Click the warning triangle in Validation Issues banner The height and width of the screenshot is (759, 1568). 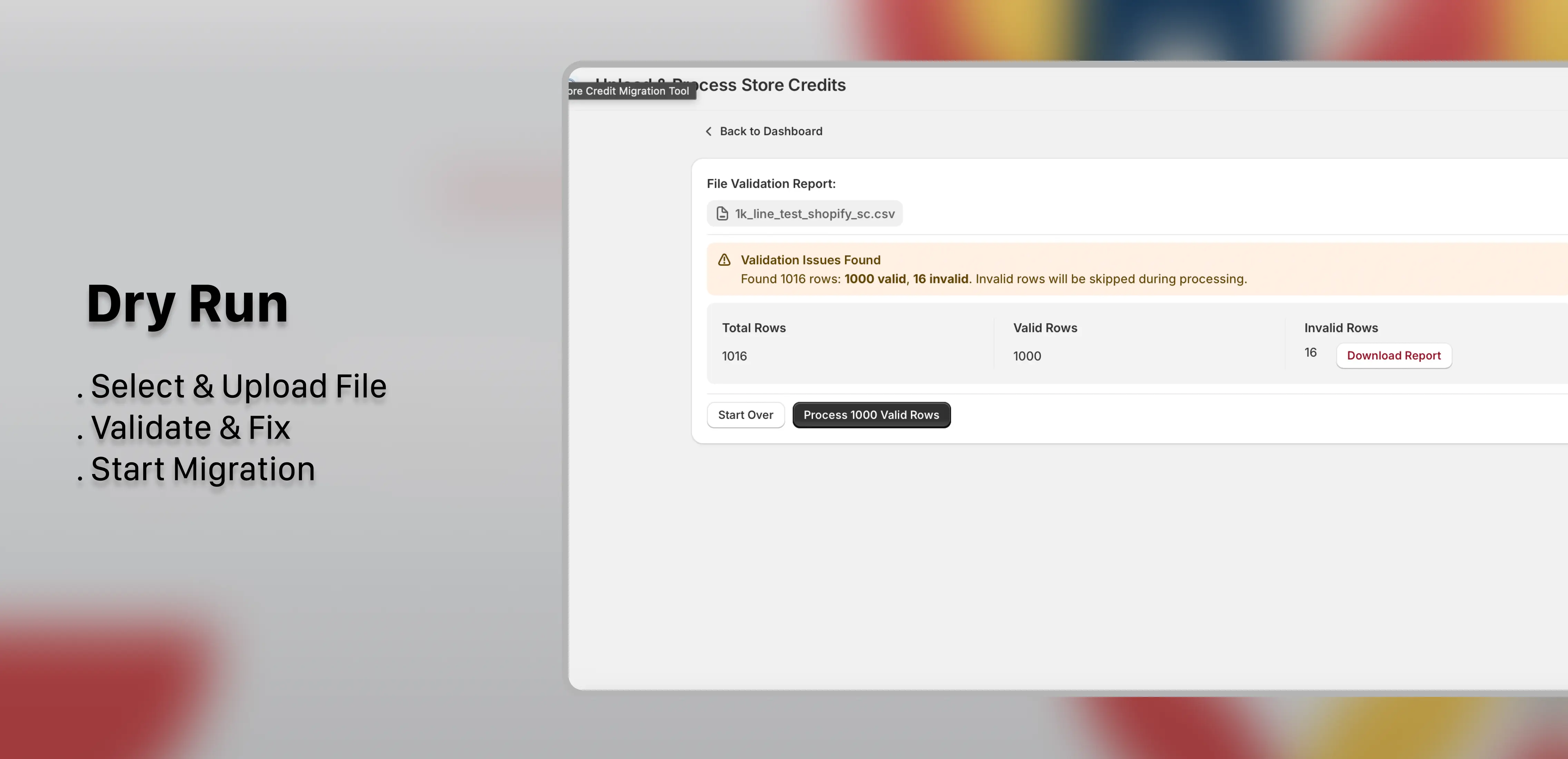click(x=724, y=260)
